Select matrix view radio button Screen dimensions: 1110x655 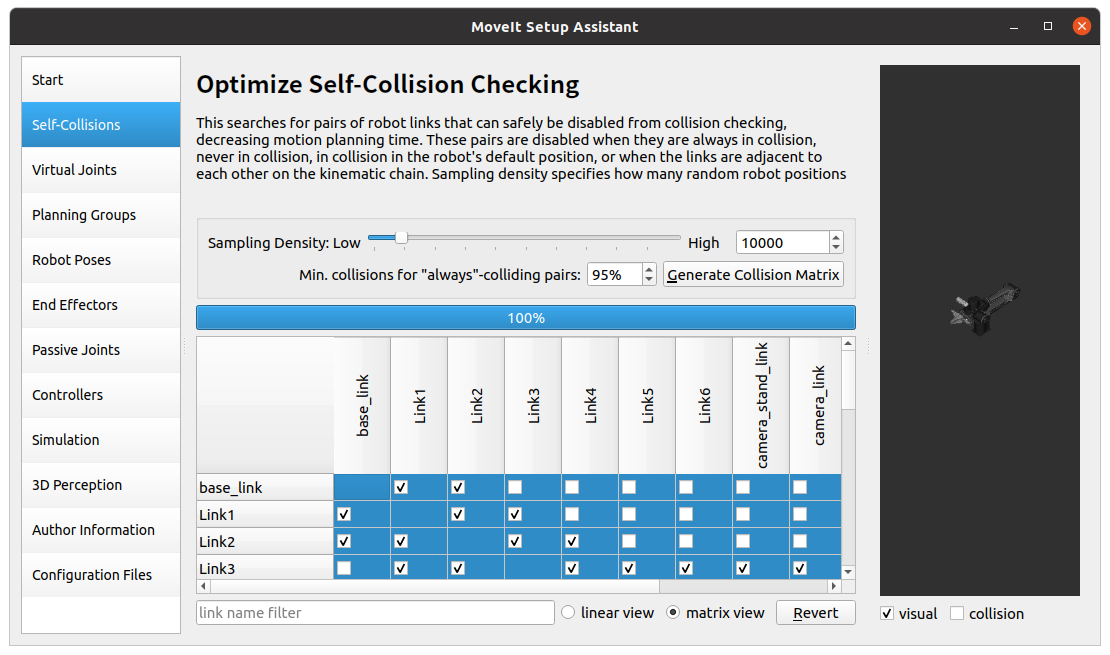pyautogui.click(x=673, y=613)
